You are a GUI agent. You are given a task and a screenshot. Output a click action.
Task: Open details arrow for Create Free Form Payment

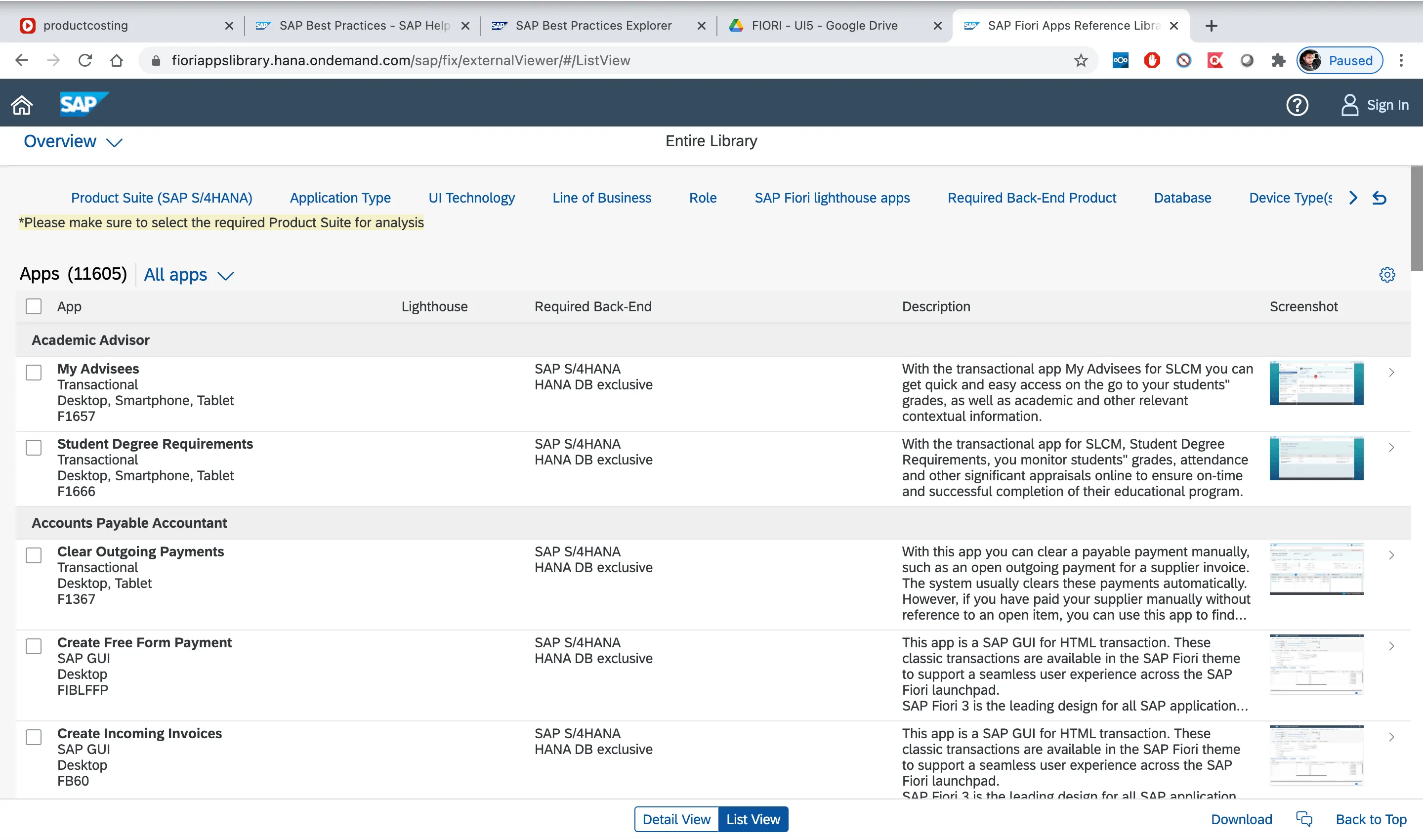pos(1391,646)
